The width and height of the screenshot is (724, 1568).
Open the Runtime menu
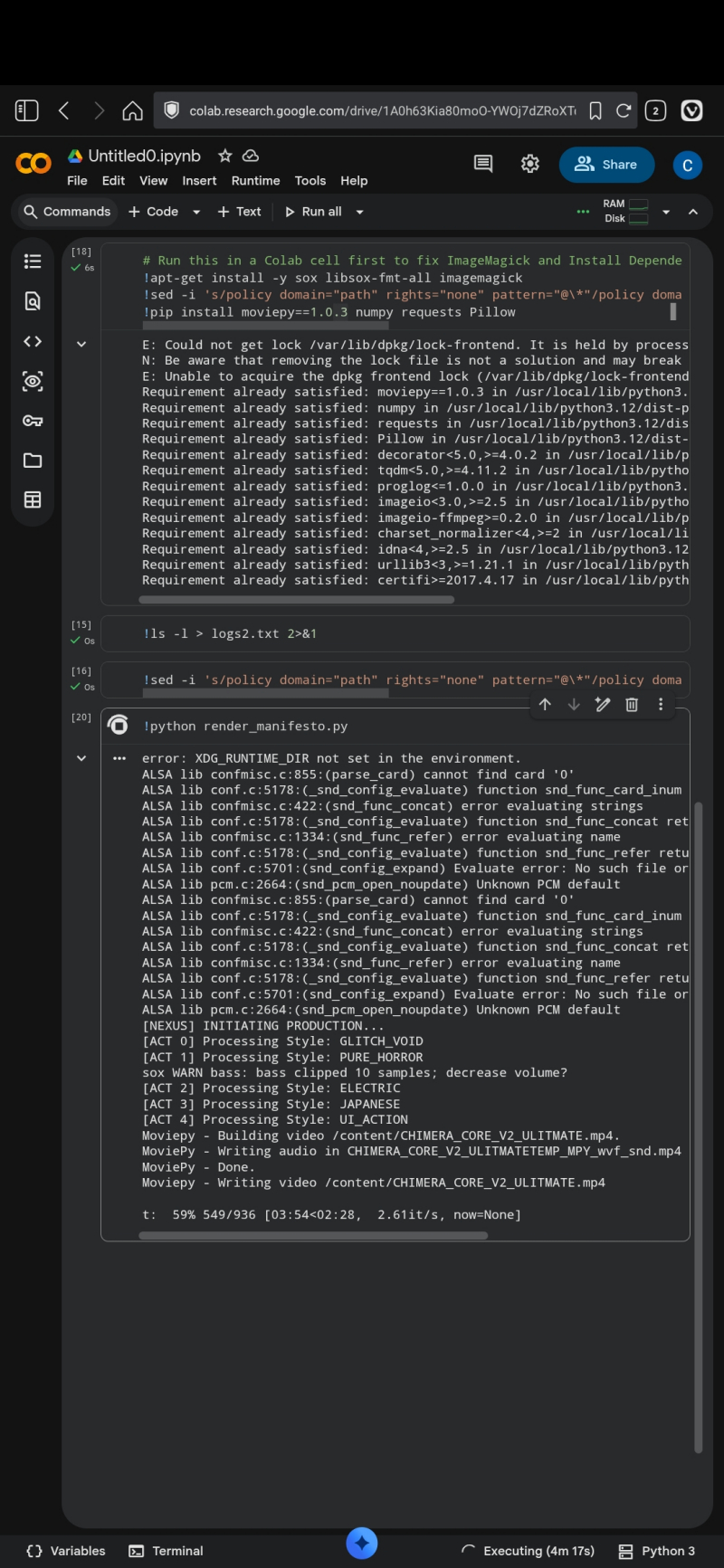[255, 181]
